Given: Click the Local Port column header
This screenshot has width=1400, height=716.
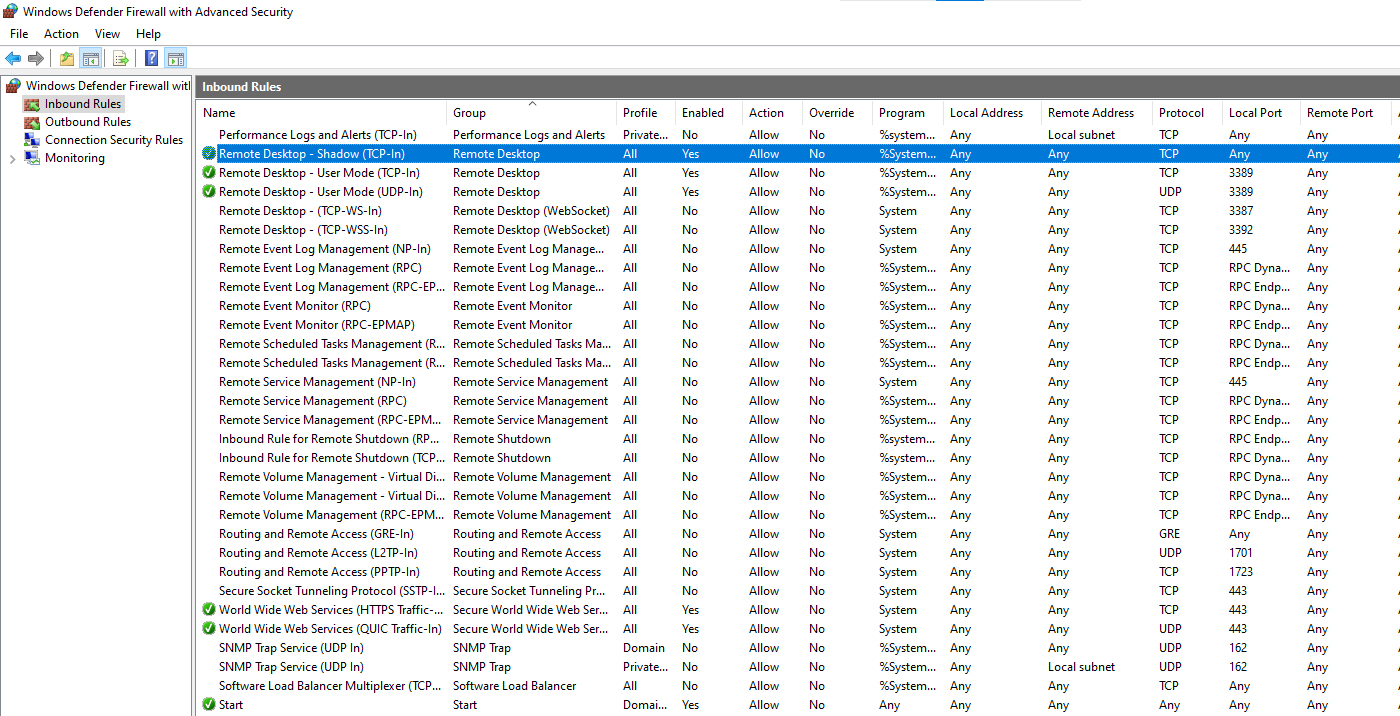Looking at the screenshot, I should (1255, 113).
